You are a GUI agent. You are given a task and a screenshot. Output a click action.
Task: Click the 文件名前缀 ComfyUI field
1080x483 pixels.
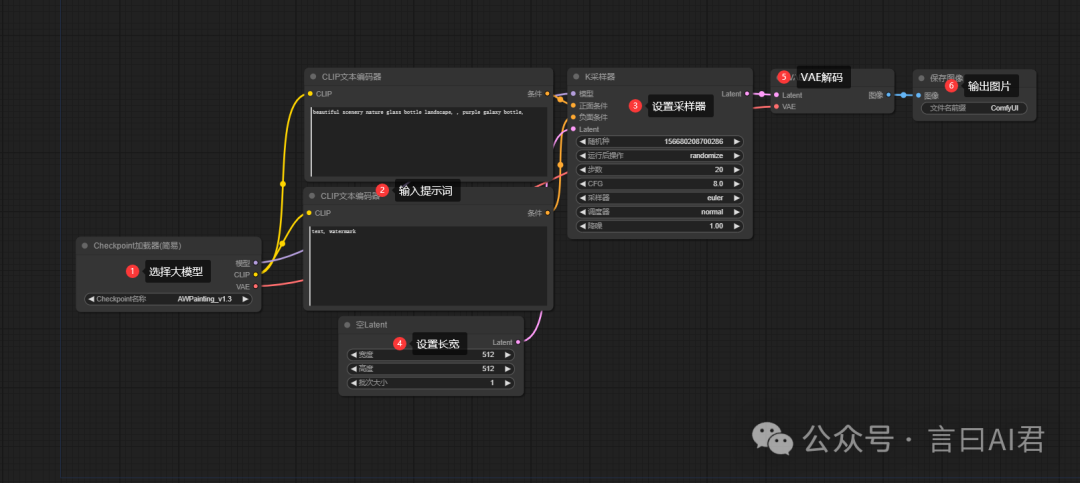click(974, 108)
